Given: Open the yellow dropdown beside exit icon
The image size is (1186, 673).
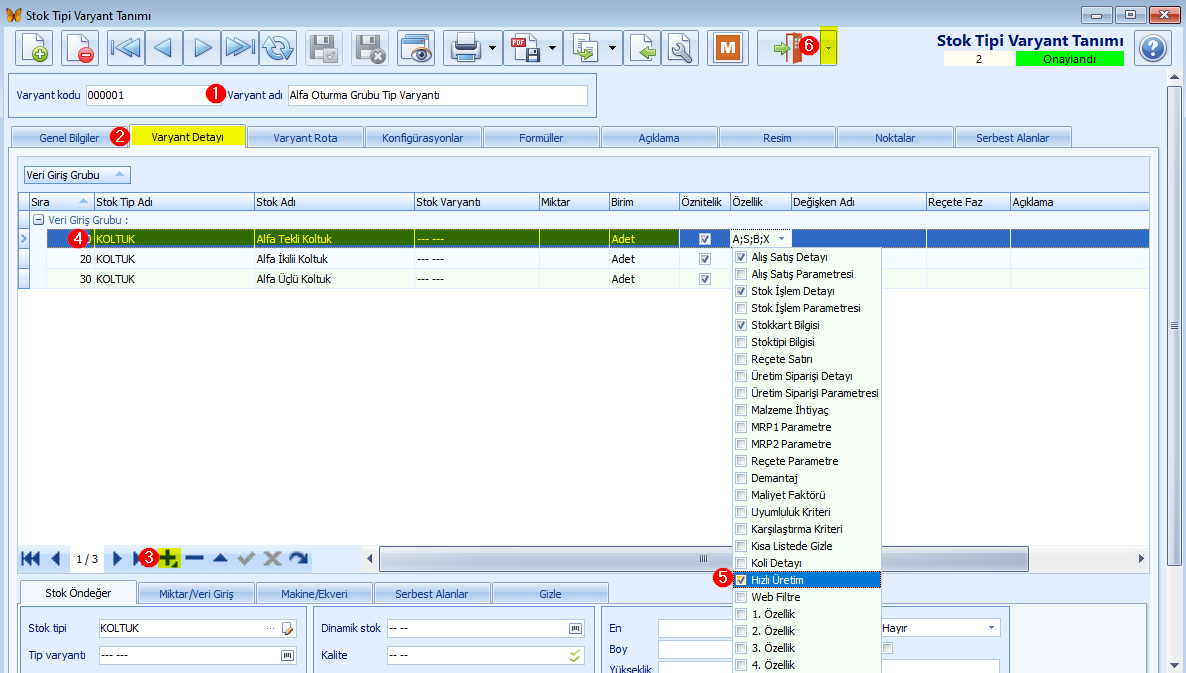Looking at the screenshot, I should (829, 48).
